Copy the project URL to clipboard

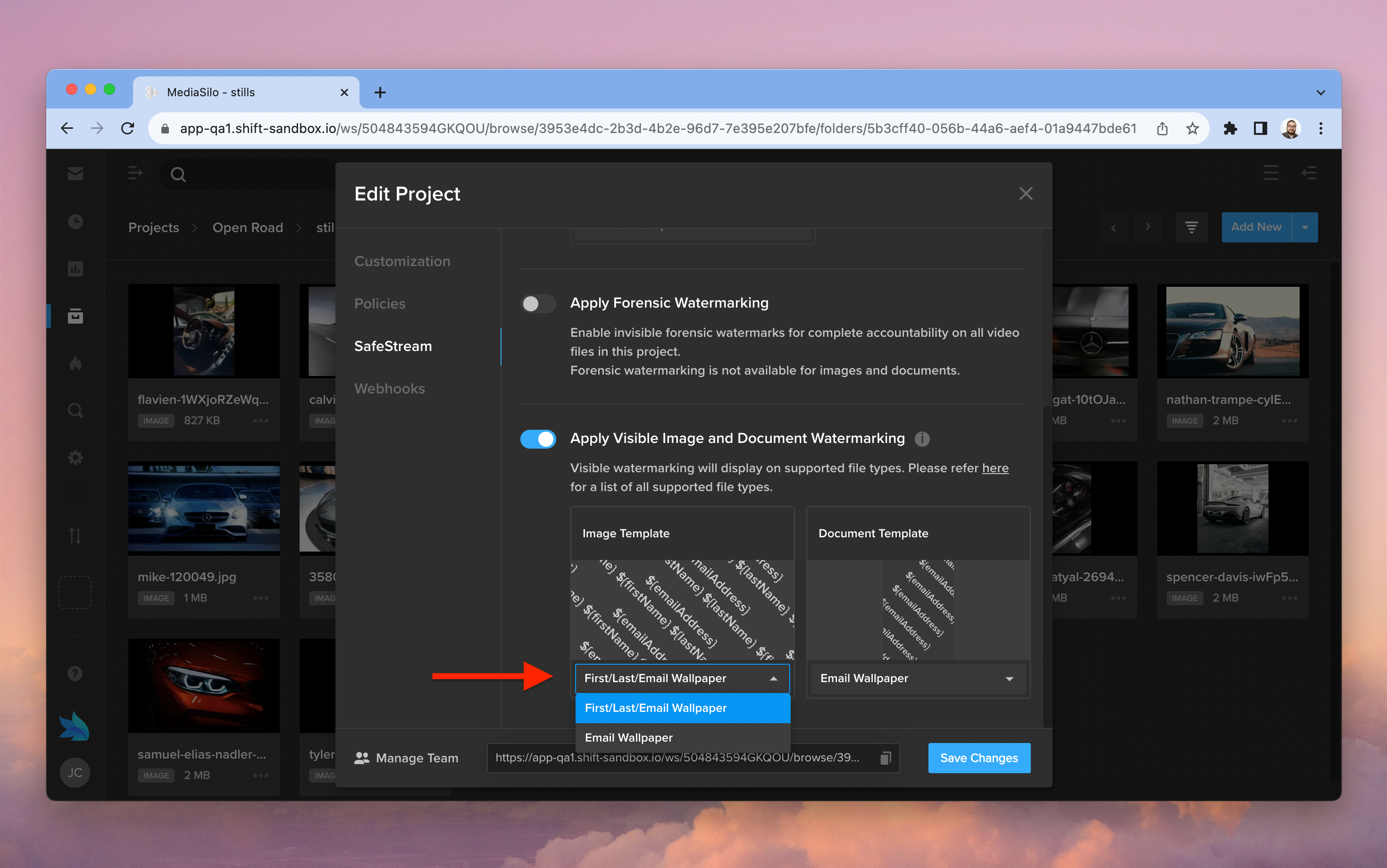pyautogui.click(x=885, y=759)
